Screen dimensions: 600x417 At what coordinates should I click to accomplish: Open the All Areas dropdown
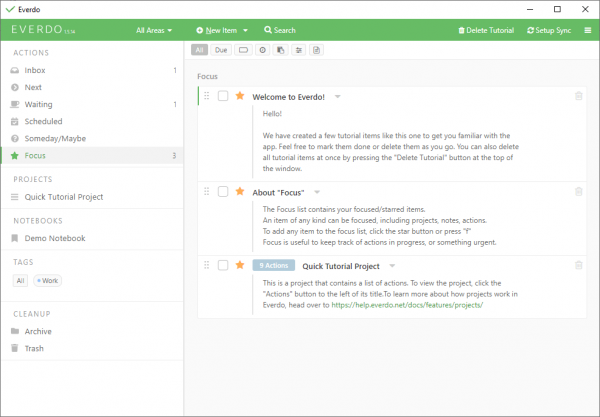[154, 30]
